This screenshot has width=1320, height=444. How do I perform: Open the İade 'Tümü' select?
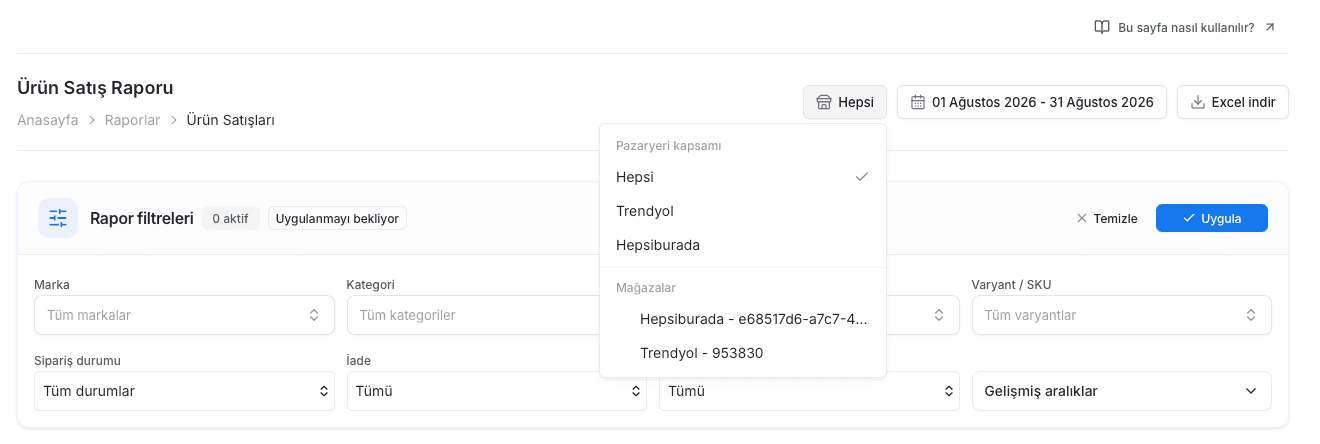click(497, 391)
